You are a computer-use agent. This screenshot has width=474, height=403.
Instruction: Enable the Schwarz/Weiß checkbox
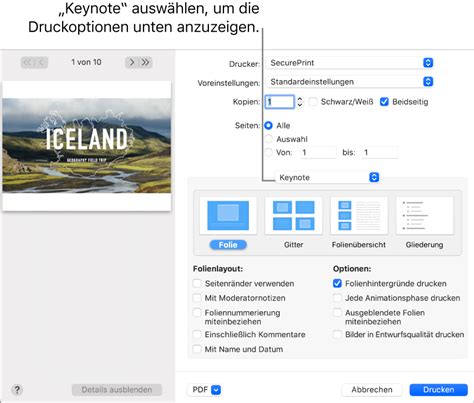point(313,102)
